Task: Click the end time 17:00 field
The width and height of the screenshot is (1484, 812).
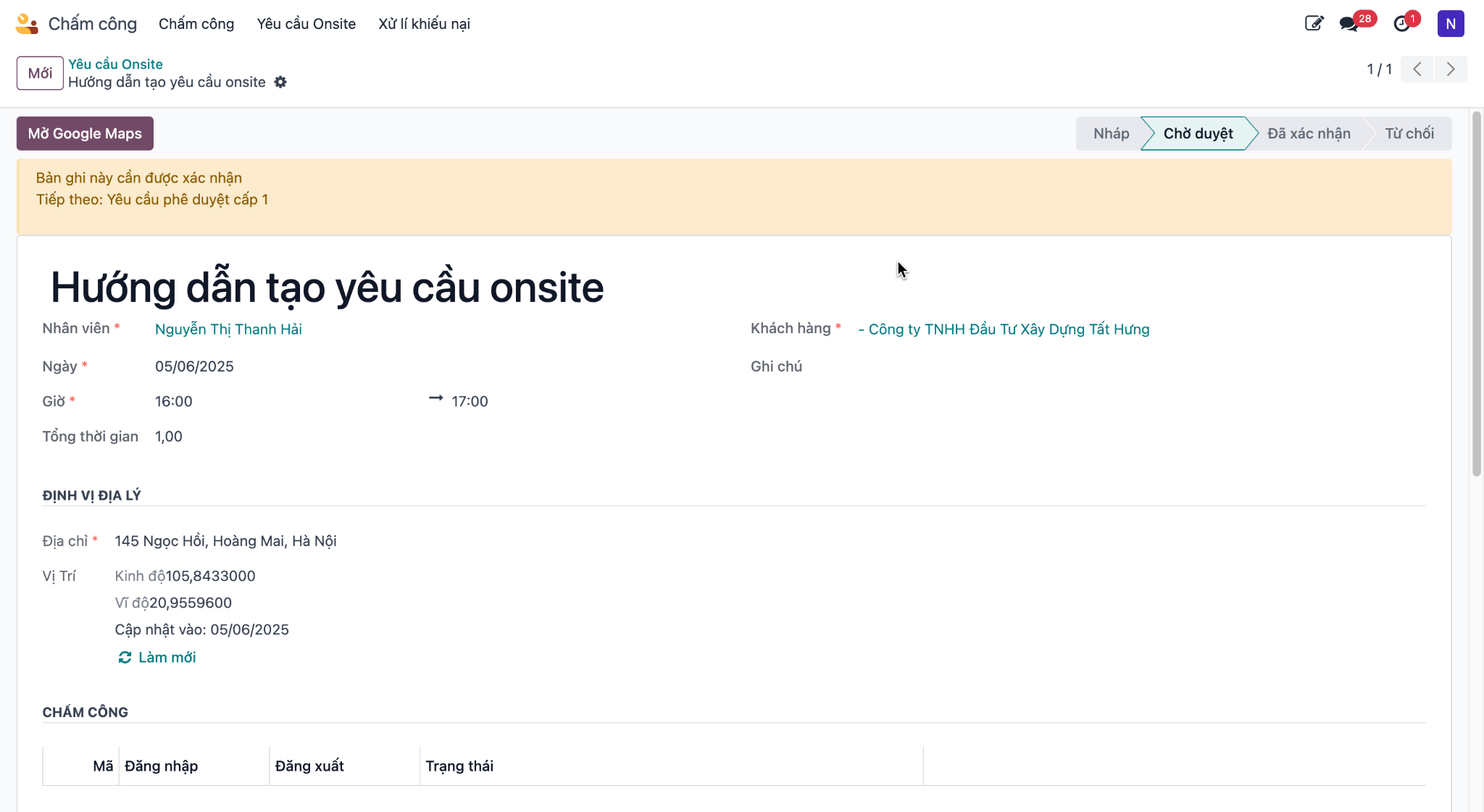Action: 470,401
